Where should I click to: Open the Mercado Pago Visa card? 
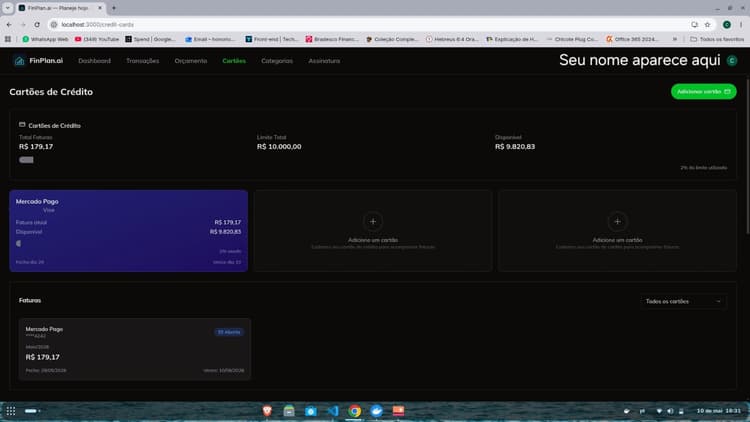pos(129,231)
